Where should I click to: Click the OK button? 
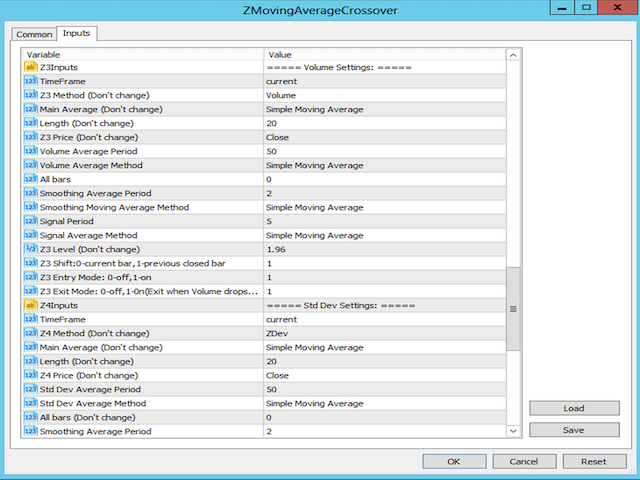coord(454,462)
